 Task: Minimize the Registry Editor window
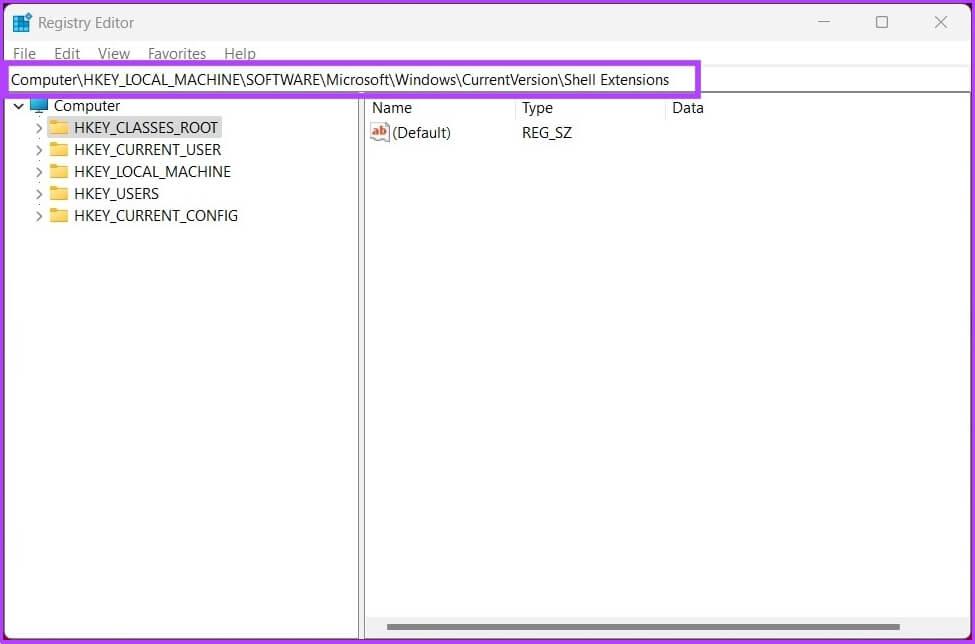(824, 22)
